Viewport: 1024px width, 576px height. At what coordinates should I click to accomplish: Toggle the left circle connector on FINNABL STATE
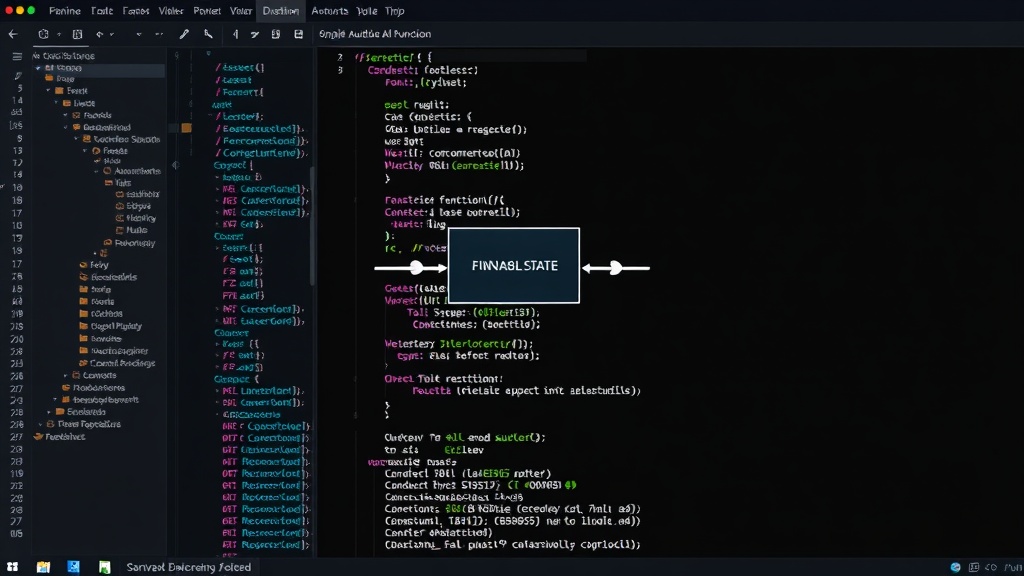point(416,267)
